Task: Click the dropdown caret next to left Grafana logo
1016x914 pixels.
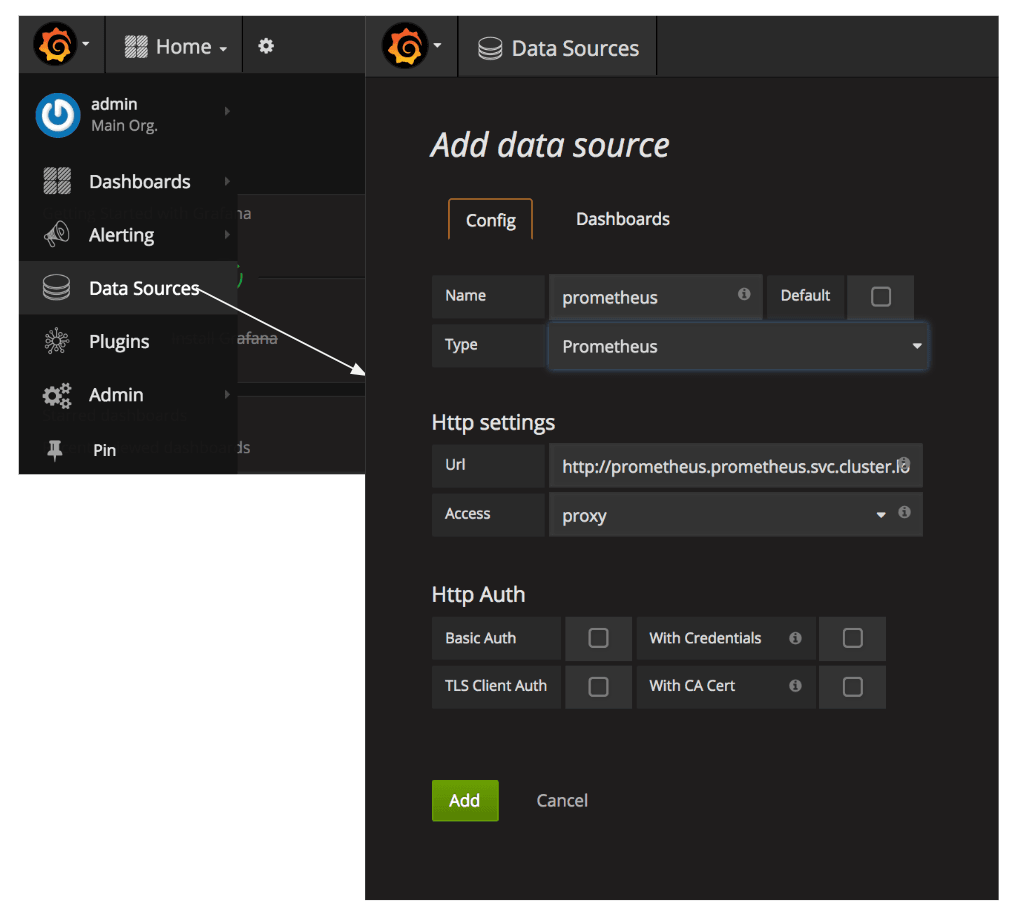Action: (x=86, y=45)
